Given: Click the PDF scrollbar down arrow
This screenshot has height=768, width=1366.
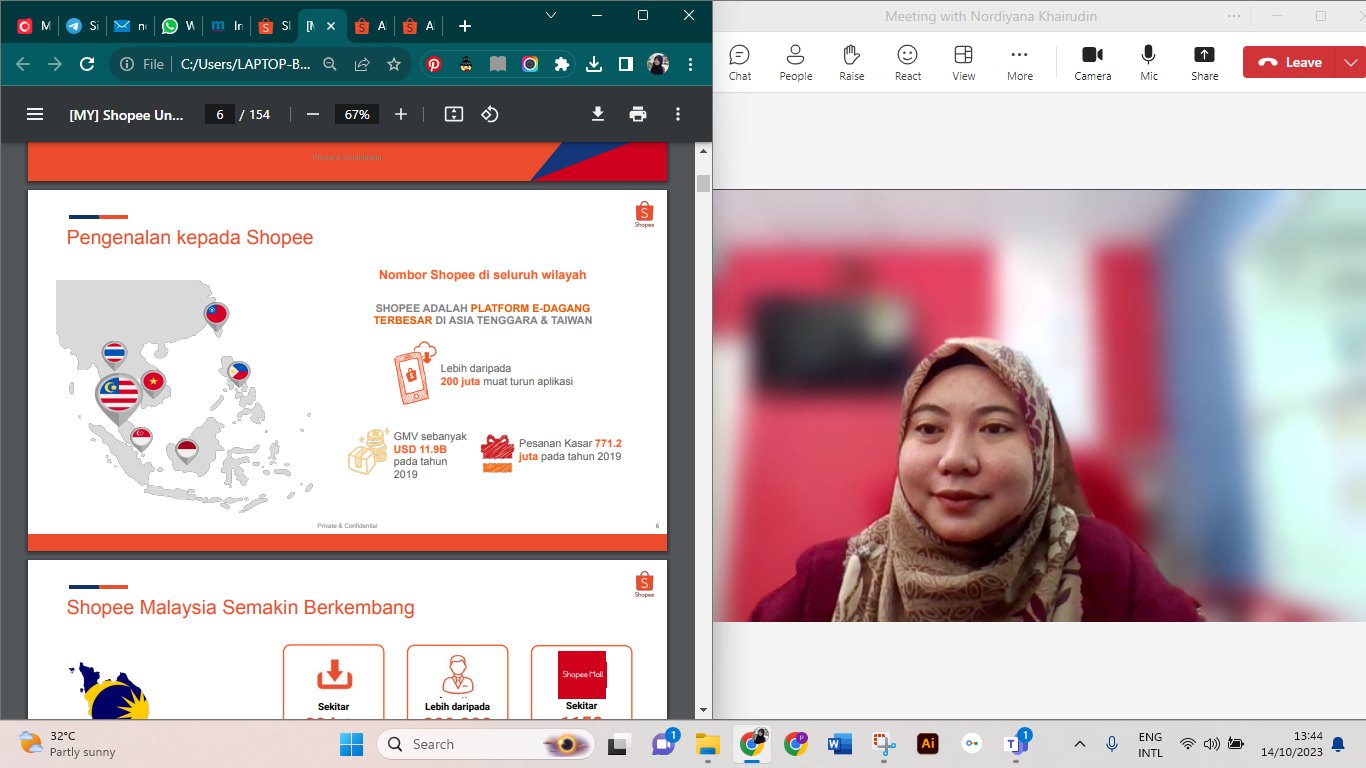Looking at the screenshot, I should point(704,709).
